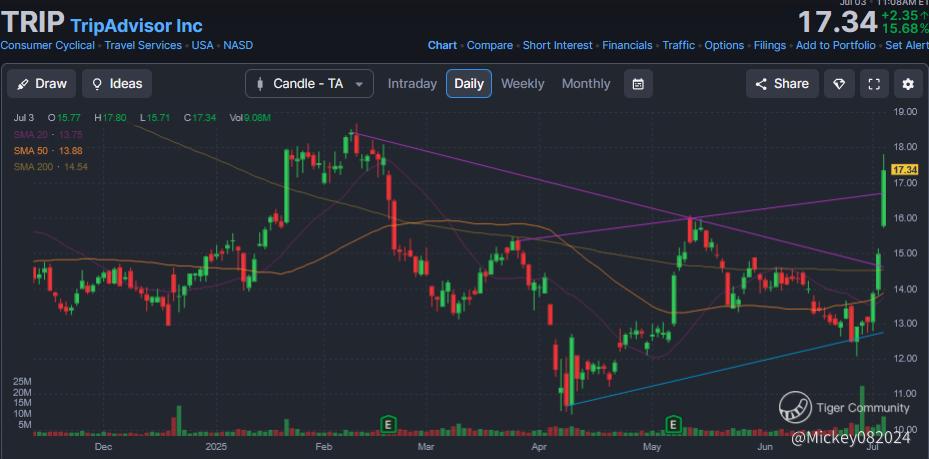This screenshot has height=459, width=929.
Task: Open the Traffic link
Action: 678,46
